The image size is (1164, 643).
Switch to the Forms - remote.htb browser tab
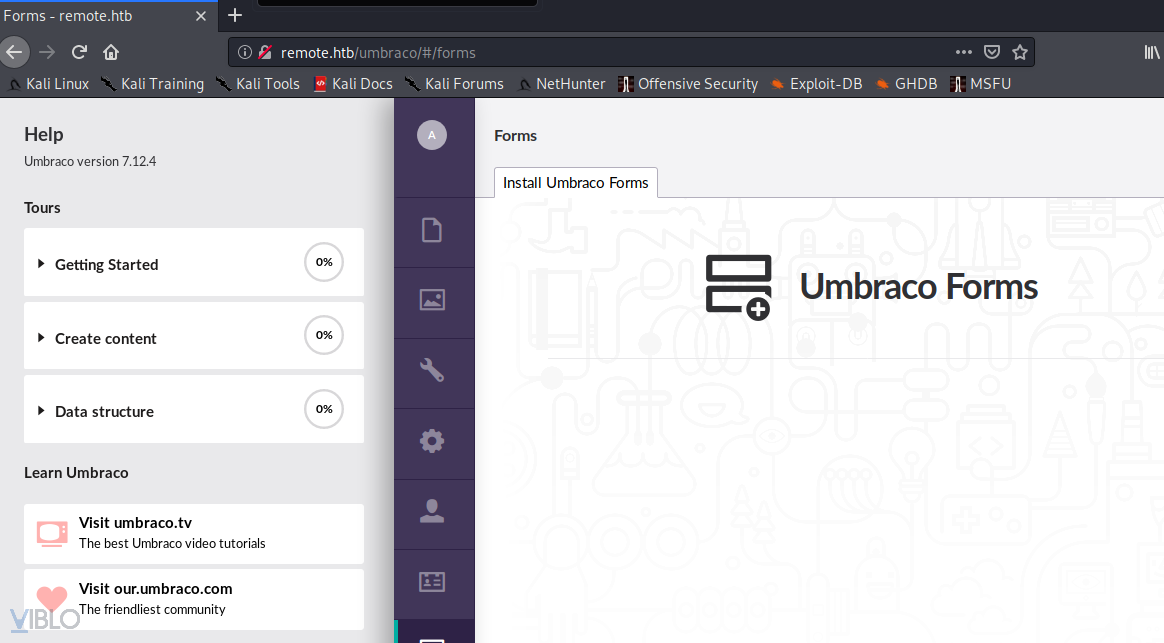pyautogui.click(x=108, y=16)
